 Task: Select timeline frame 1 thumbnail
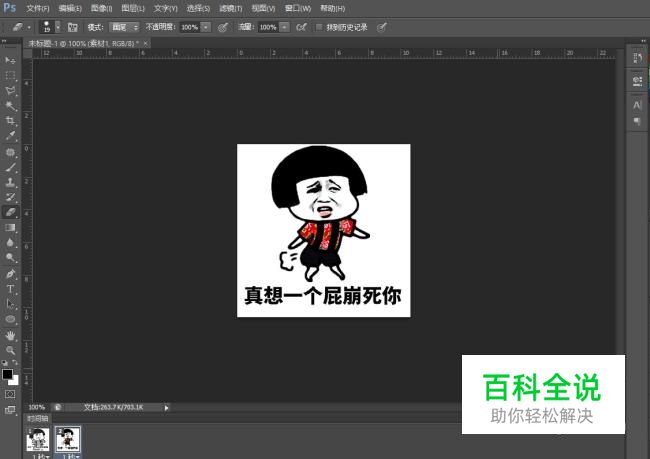point(38,440)
